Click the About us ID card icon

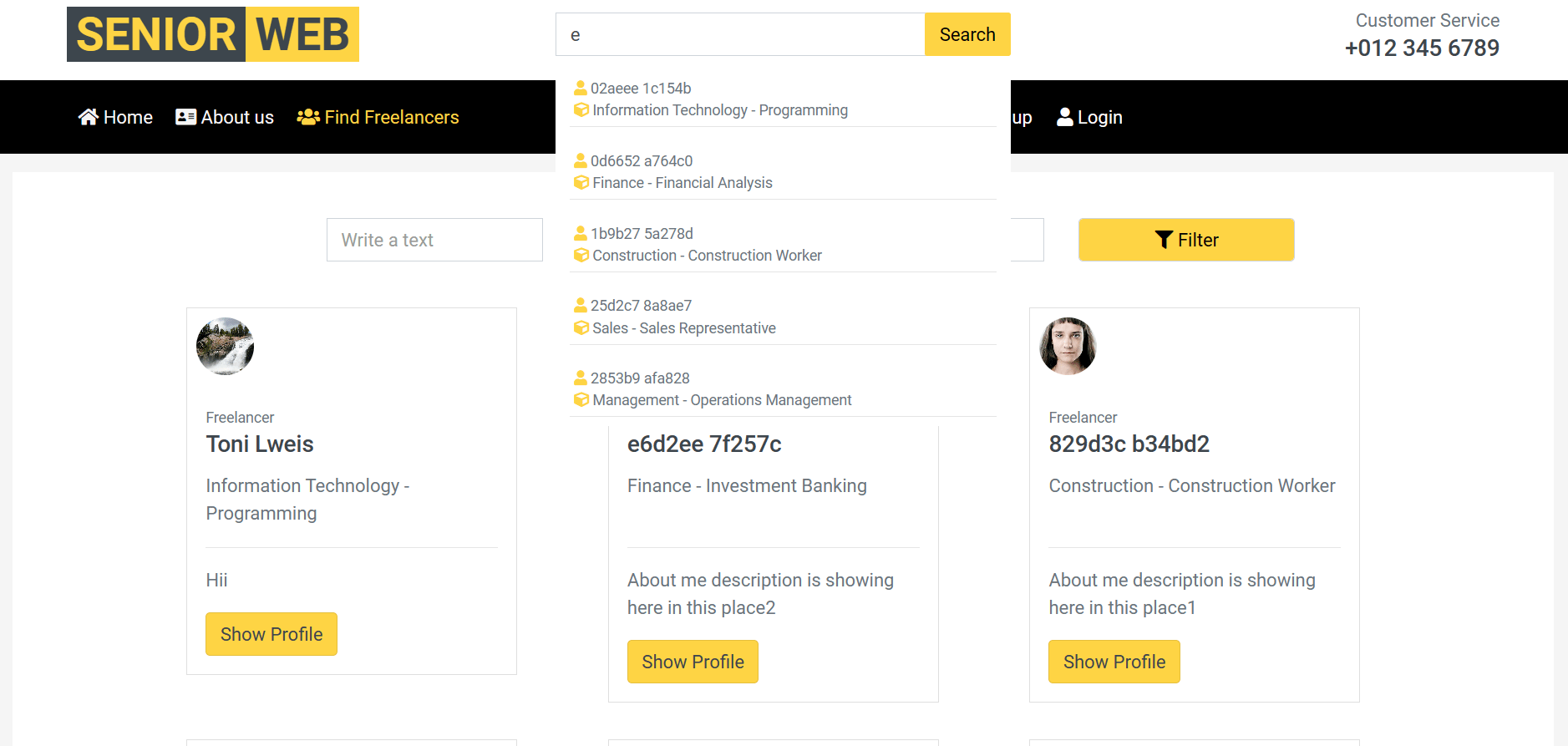[x=185, y=117]
